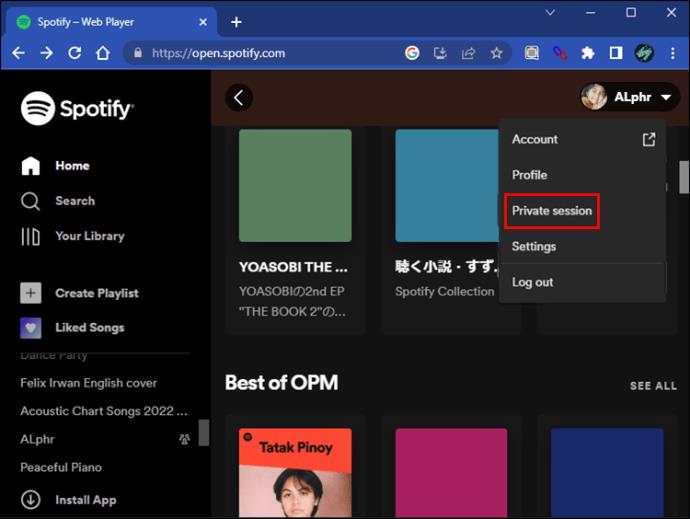Click the browser home icon
690x519 pixels.
click(103, 53)
